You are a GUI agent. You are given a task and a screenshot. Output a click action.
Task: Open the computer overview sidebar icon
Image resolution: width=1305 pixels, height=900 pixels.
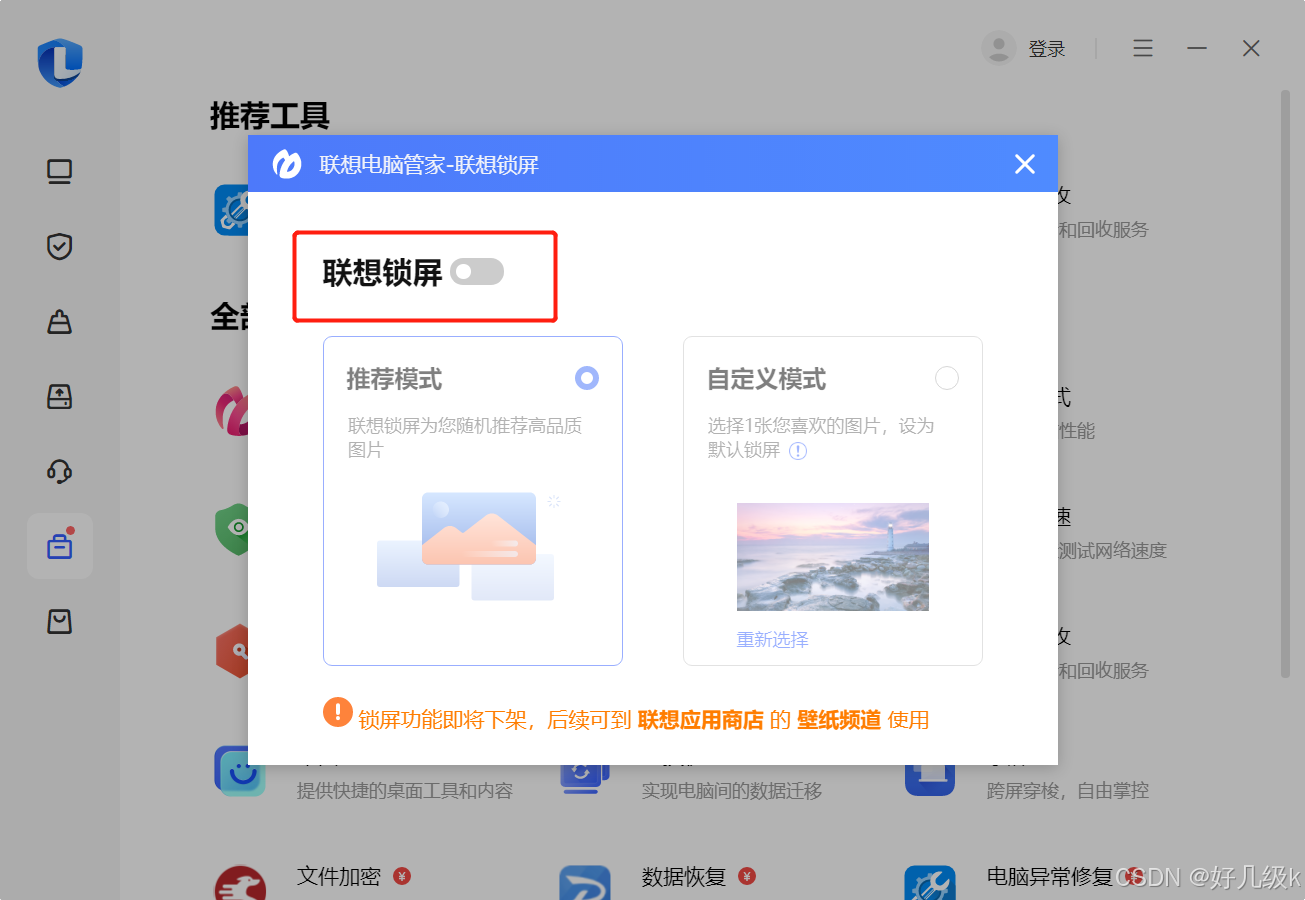click(x=60, y=172)
